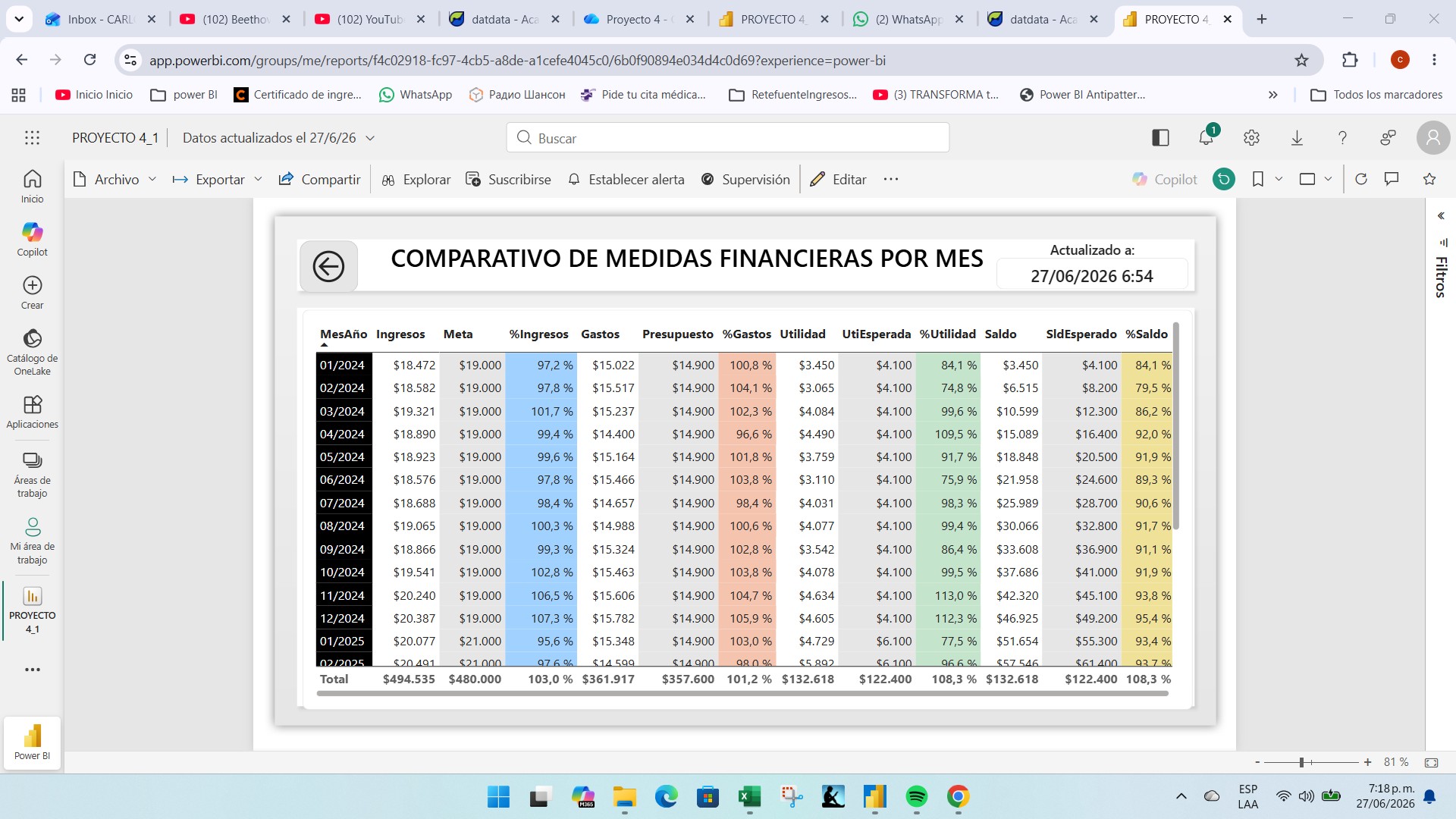
Task: Open power BI bookmark folder
Action: (x=184, y=95)
